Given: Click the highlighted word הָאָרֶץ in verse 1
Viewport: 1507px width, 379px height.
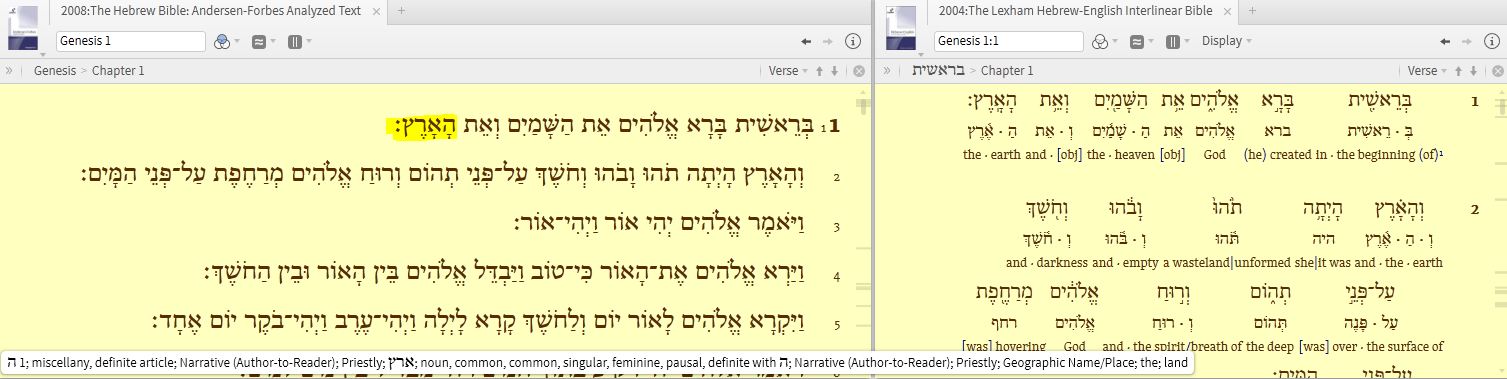Looking at the screenshot, I should tap(426, 127).
